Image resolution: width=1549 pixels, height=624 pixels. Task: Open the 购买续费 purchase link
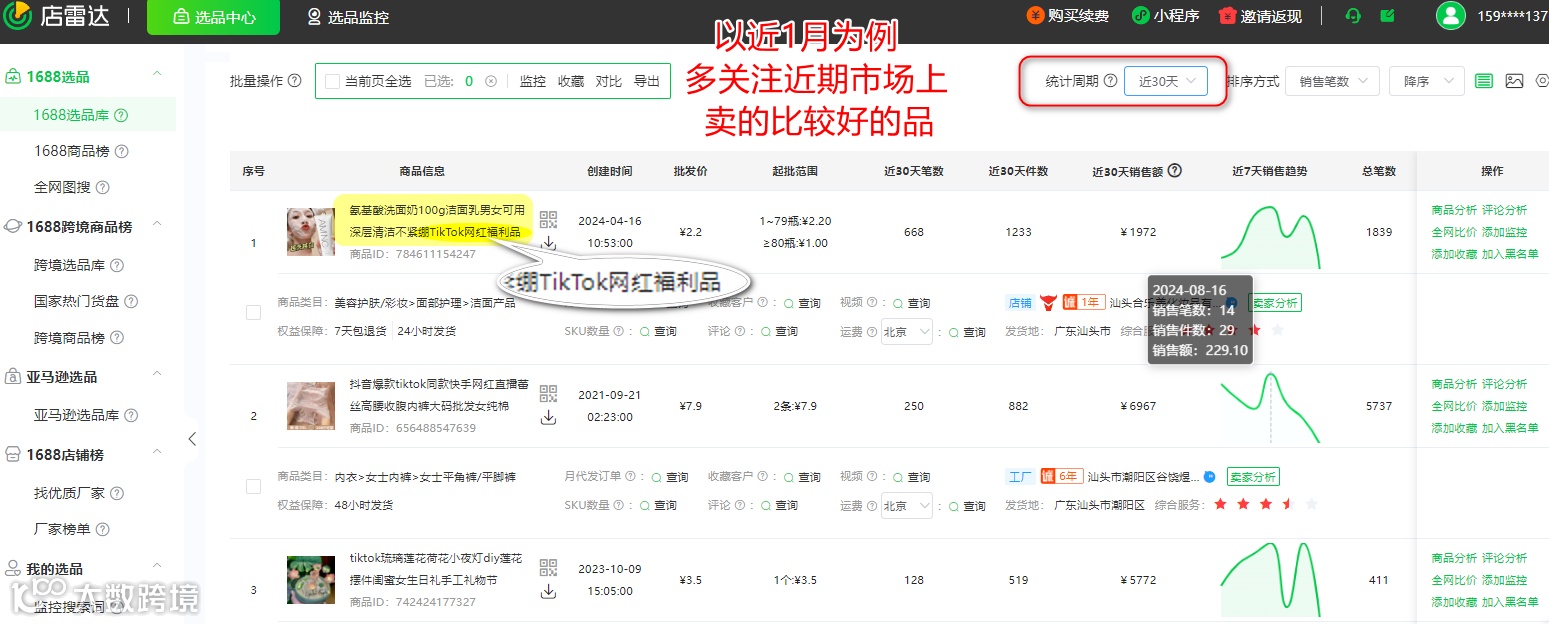coord(1068,17)
